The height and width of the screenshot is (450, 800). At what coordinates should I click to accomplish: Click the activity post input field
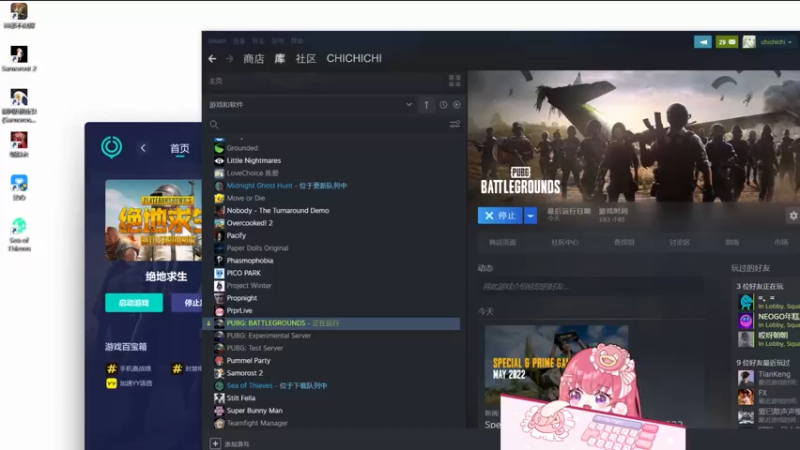point(590,286)
